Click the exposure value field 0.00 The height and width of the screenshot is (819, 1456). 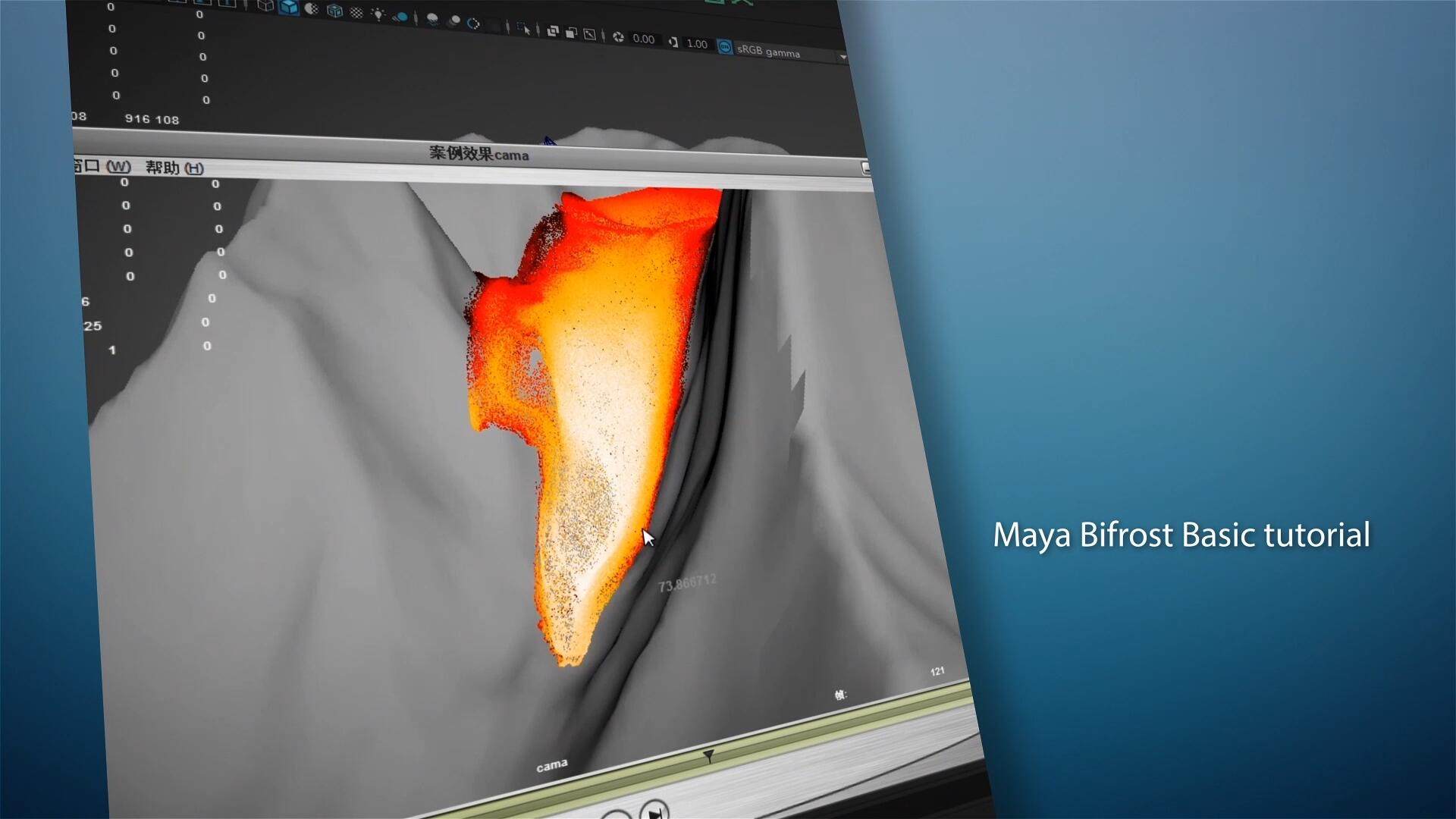643,39
